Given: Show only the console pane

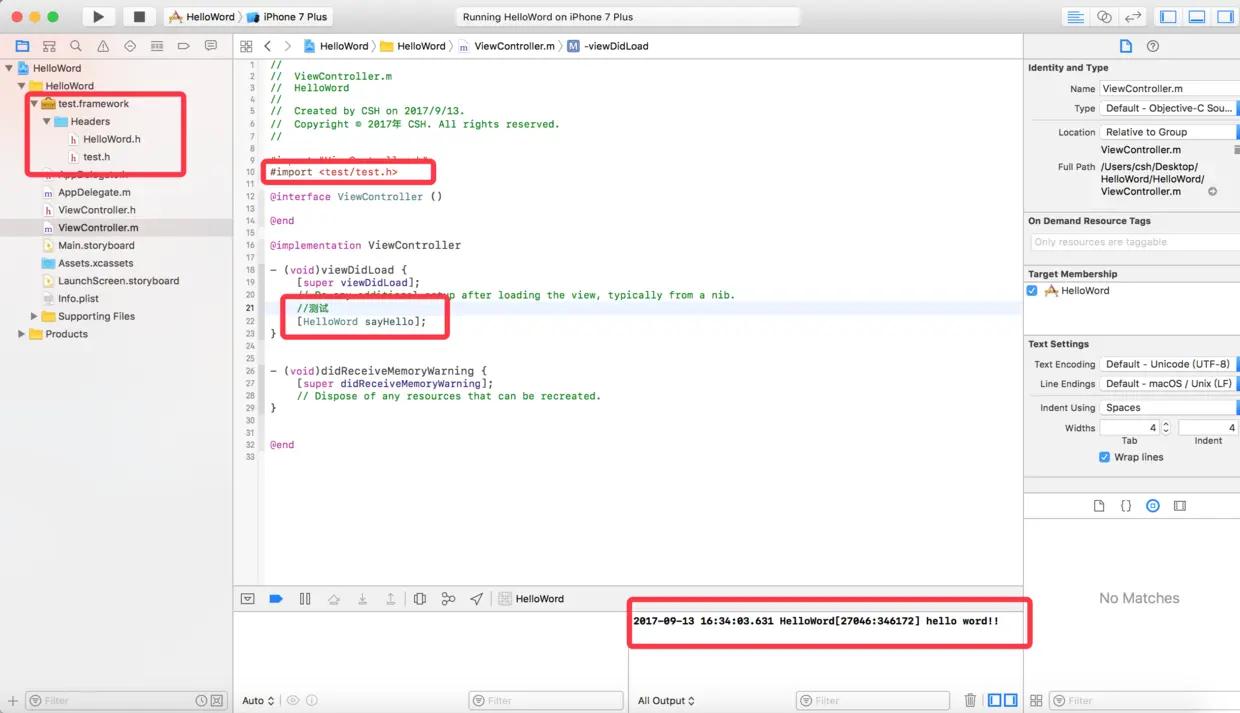Looking at the screenshot, I should click(1011, 701).
